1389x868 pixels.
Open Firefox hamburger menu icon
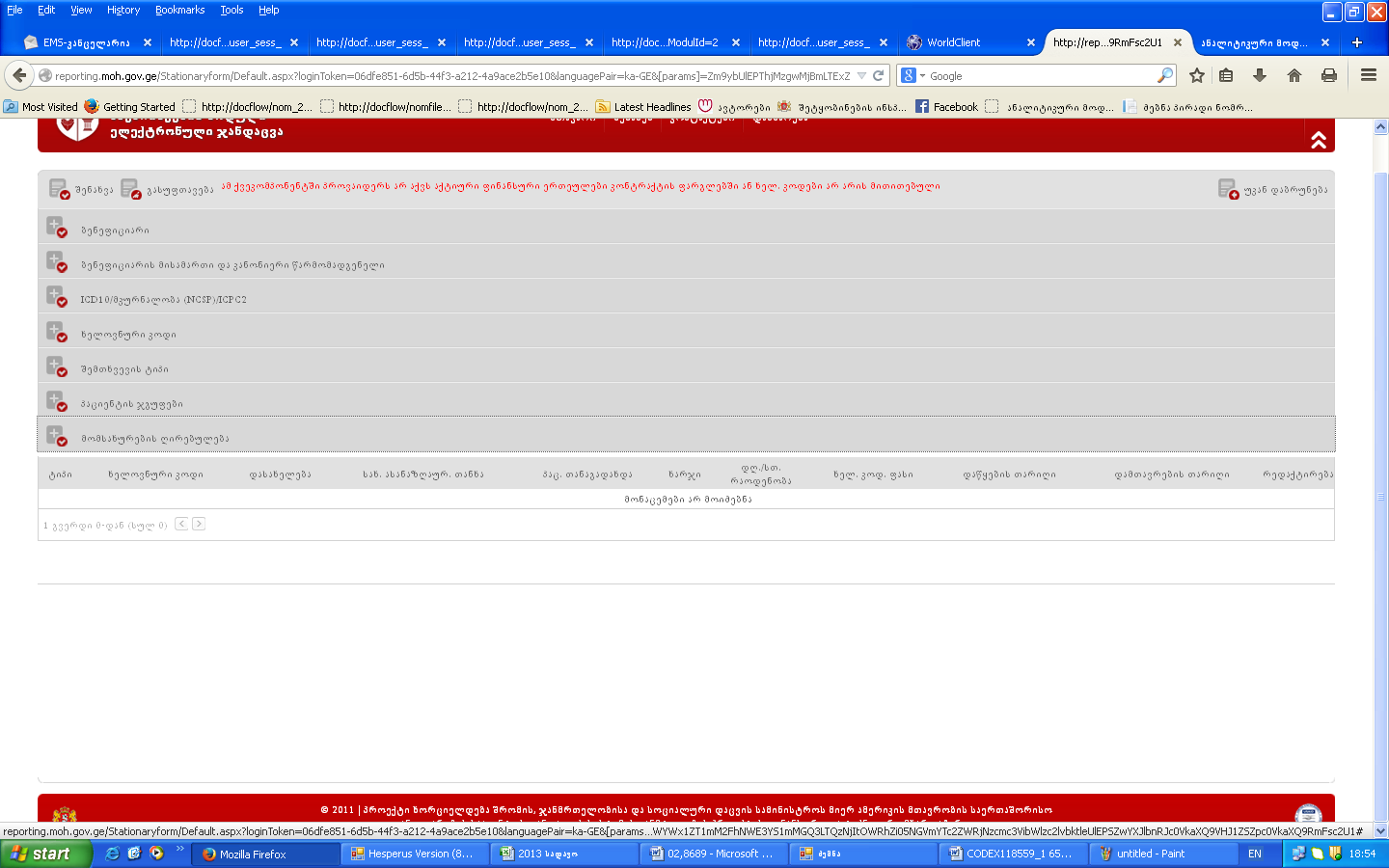pyautogui.click(x=1368, y=75)
